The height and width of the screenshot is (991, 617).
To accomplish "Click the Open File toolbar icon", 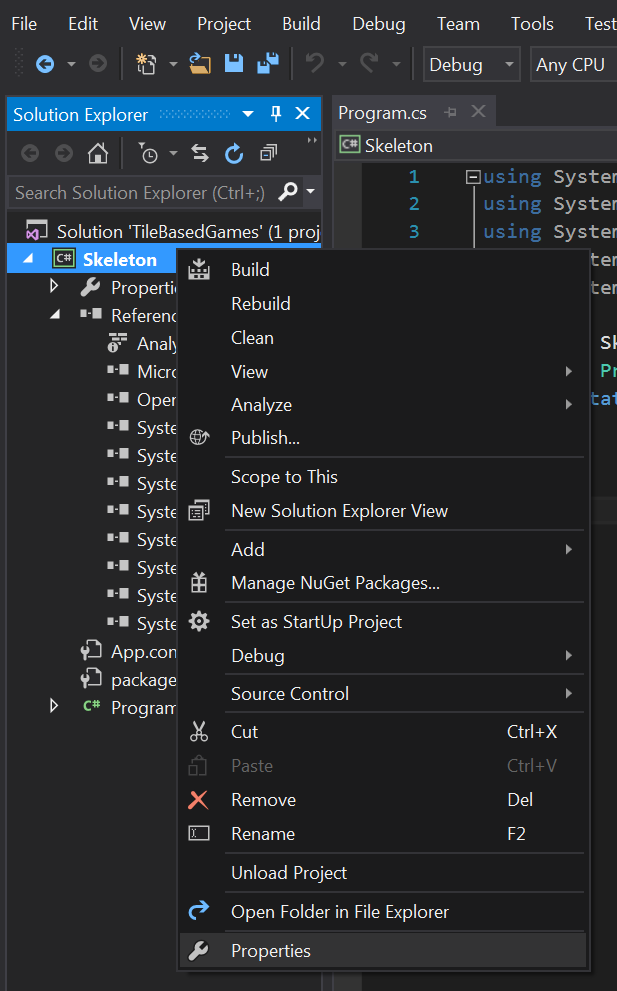I will 200,64.
